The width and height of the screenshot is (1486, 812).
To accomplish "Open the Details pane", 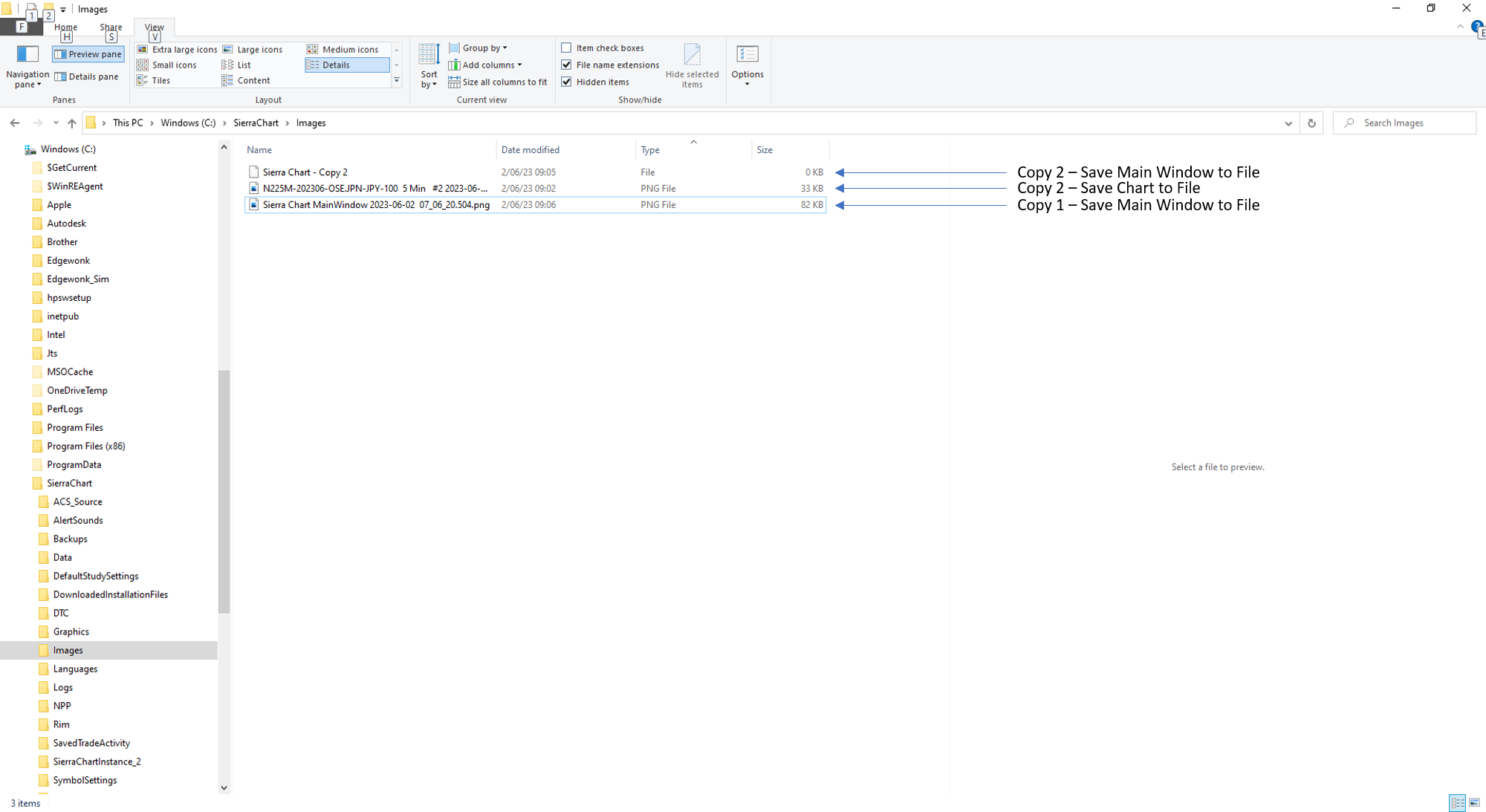I will click(87, 77).
